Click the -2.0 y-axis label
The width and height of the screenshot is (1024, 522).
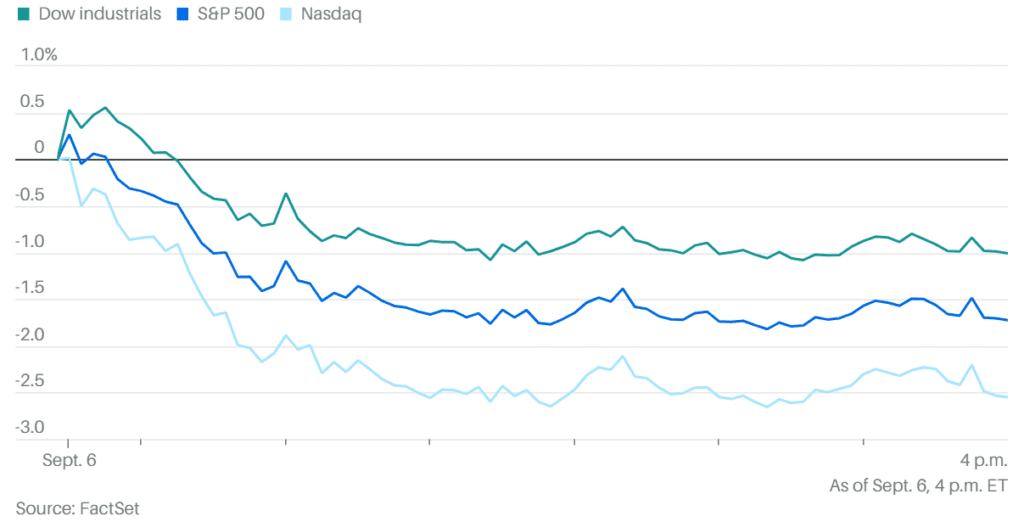click(31, 334)
